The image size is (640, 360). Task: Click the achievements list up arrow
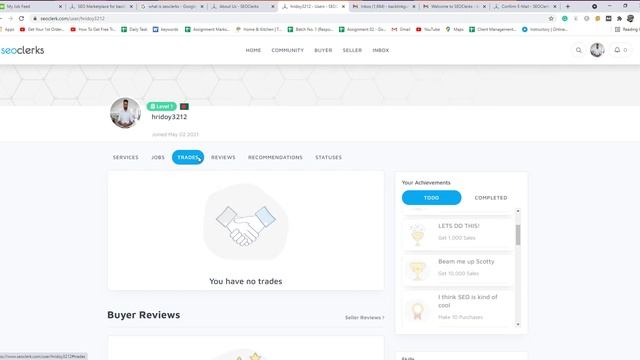pos(518,211)
